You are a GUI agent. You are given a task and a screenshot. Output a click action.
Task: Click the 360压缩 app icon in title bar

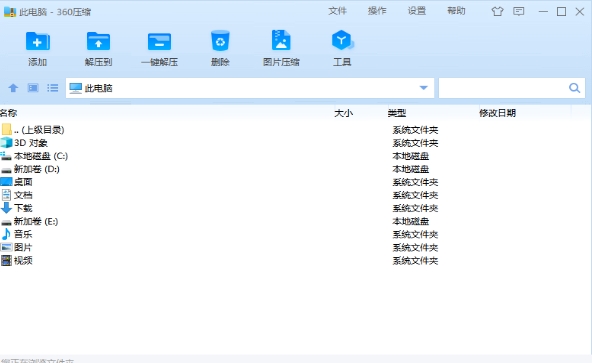(10, 12)
